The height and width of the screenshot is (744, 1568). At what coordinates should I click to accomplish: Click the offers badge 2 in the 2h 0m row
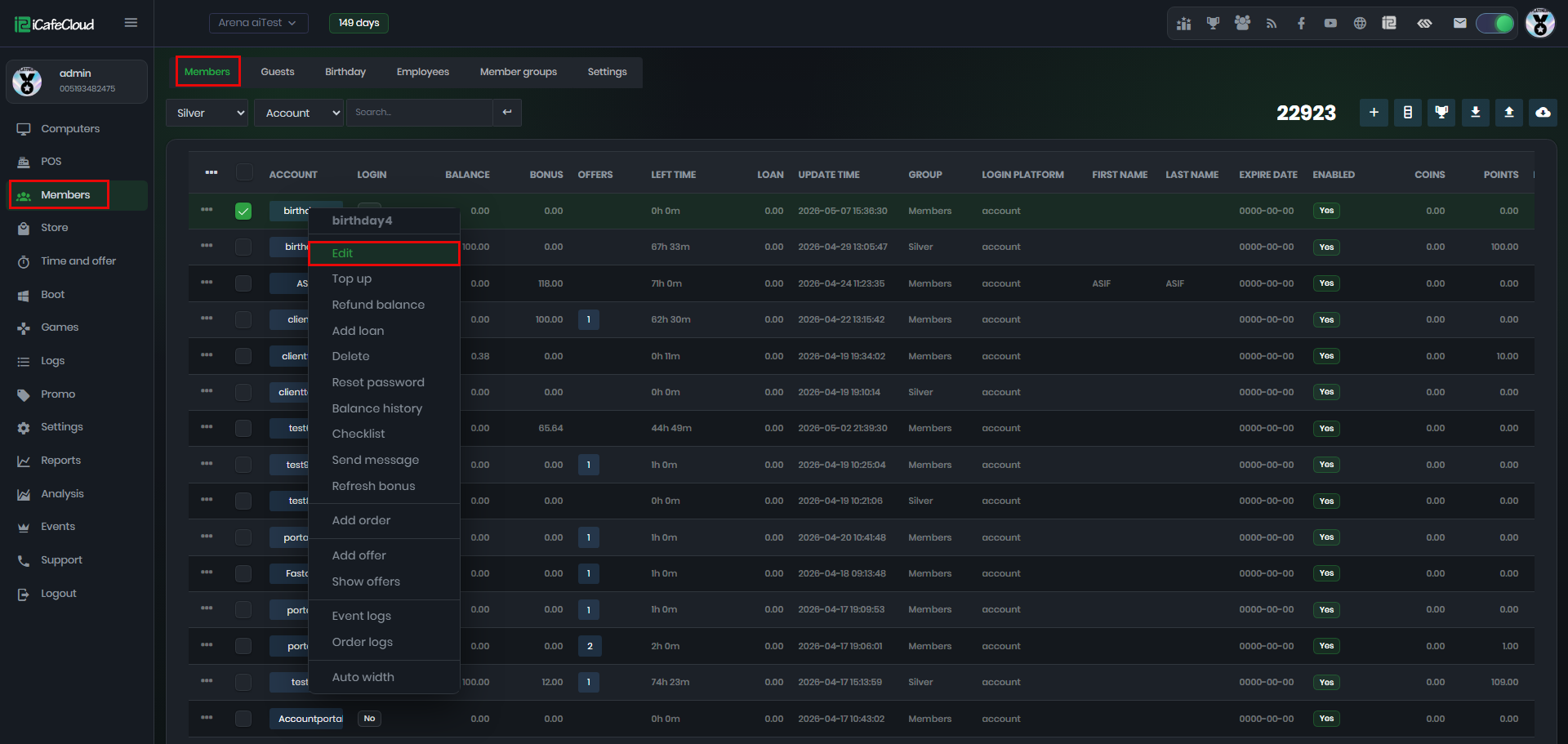coord(590,646)
